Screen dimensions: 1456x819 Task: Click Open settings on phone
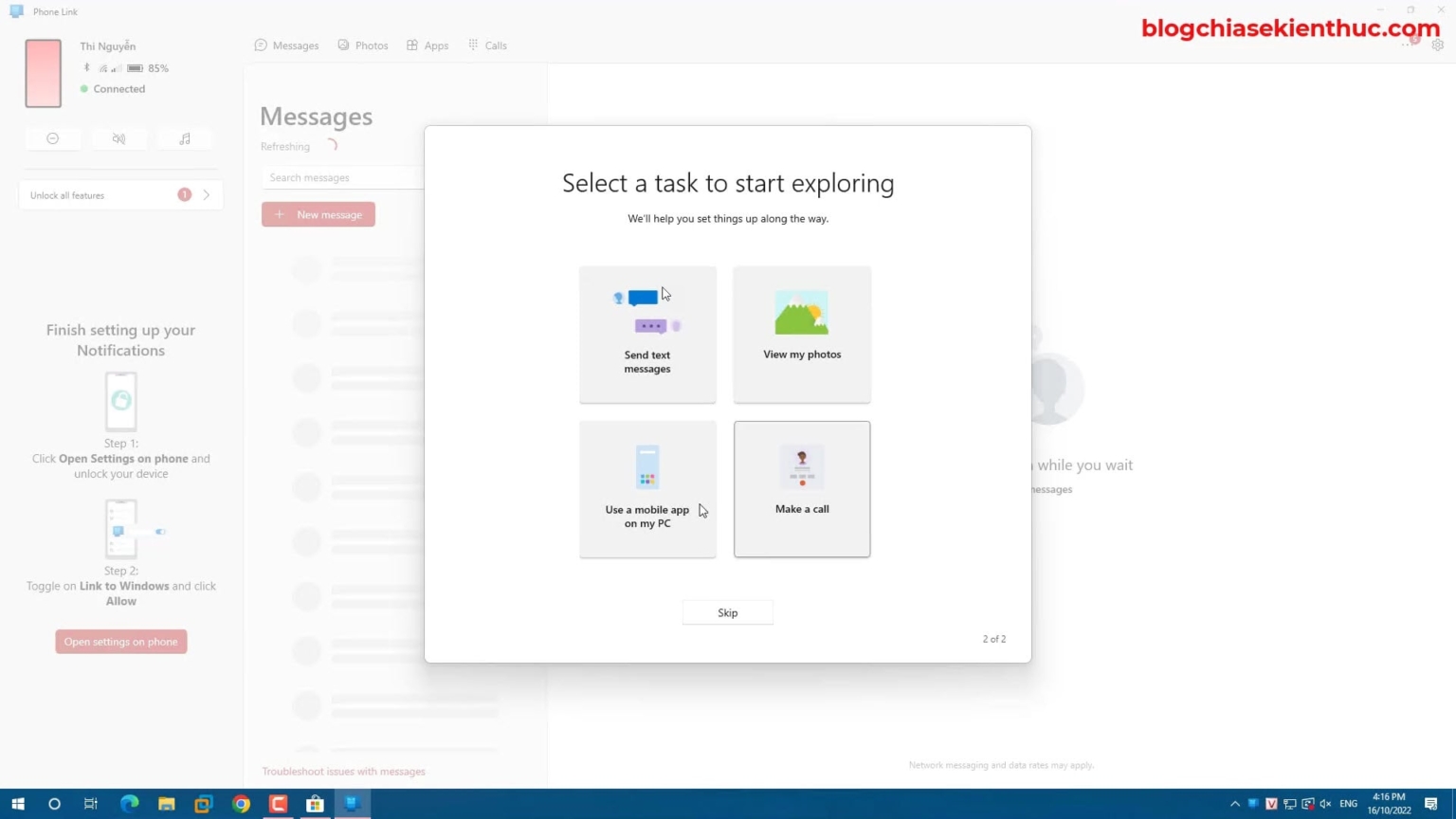120,641
